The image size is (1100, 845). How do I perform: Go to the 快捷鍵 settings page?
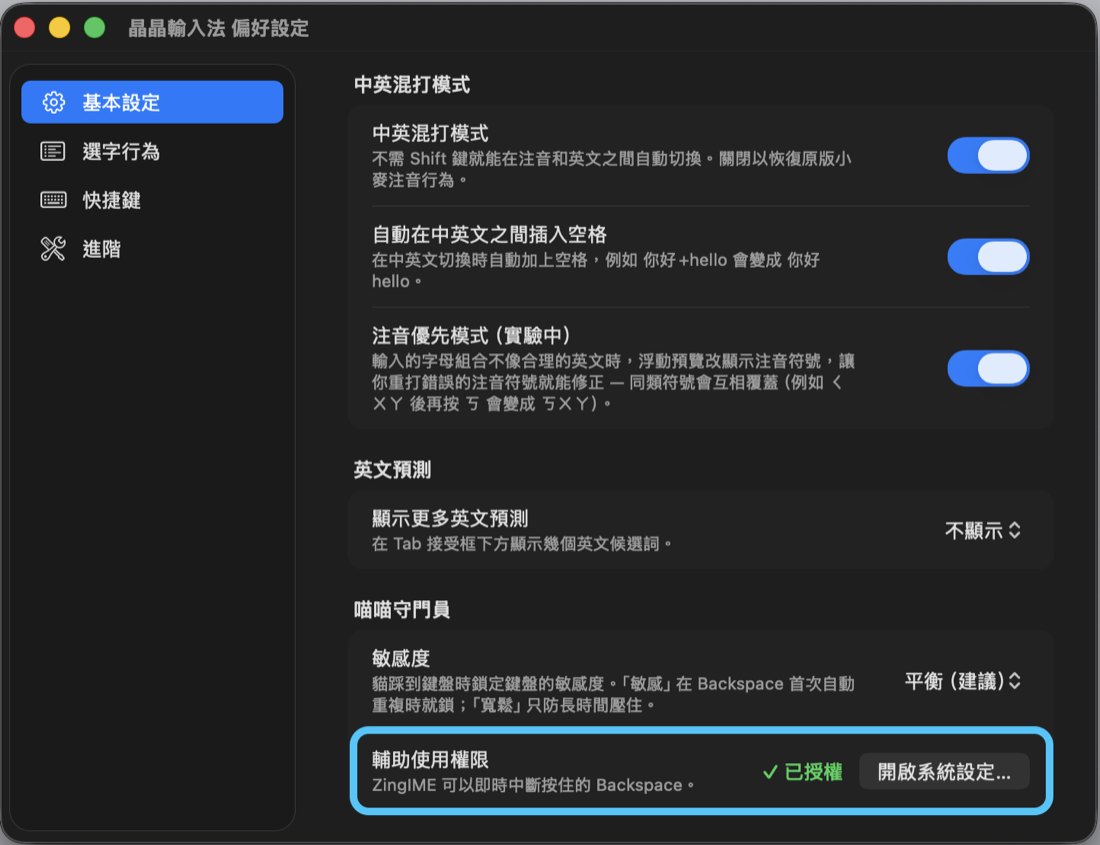(x=152, y=200)
